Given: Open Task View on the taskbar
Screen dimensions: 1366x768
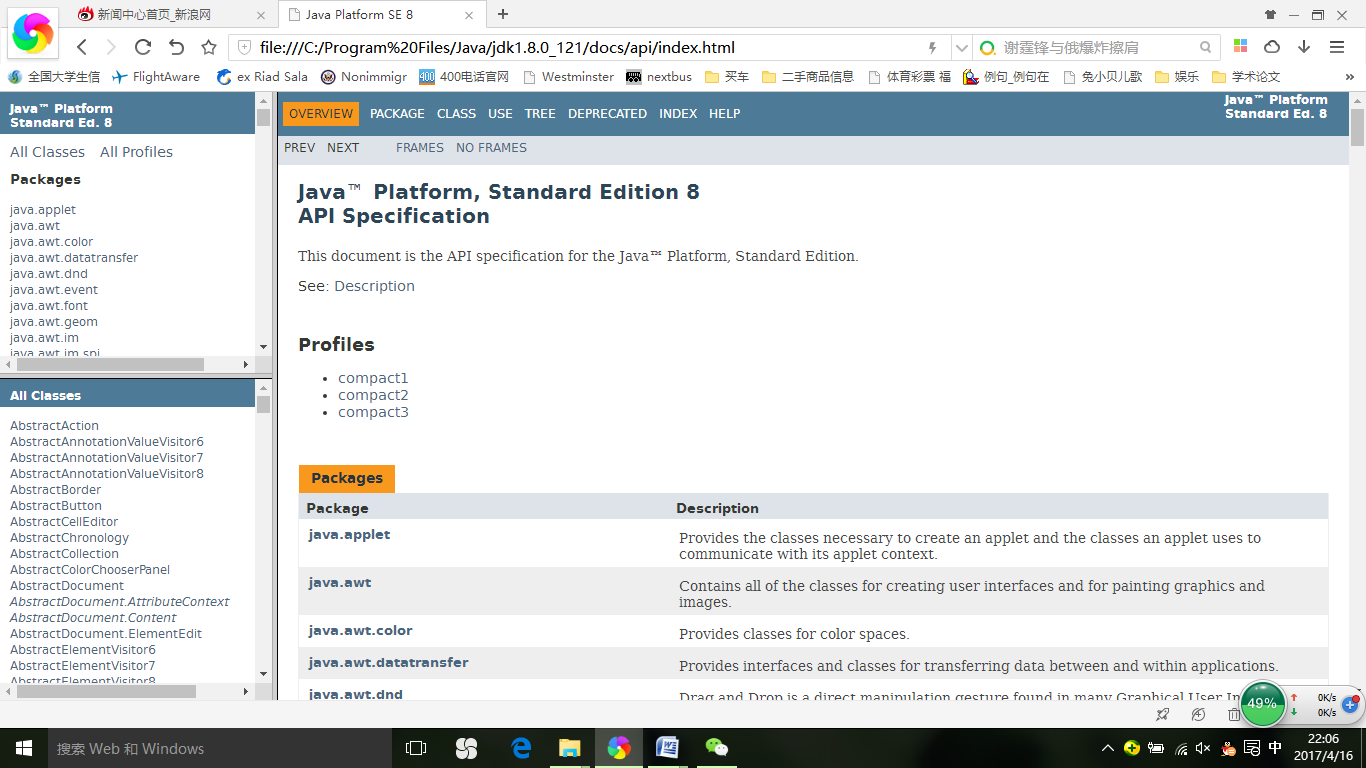Looking at the screenshot, I should click(416, 748).
